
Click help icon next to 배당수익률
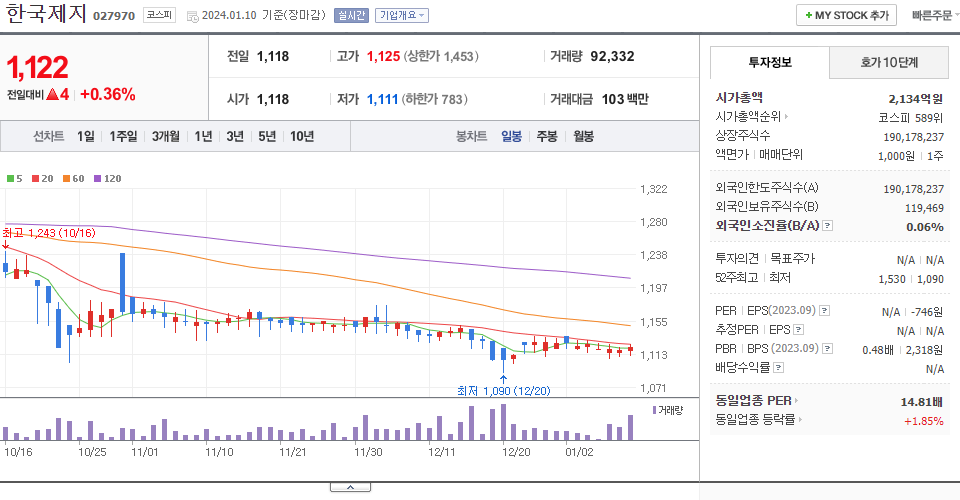(778, 368)
